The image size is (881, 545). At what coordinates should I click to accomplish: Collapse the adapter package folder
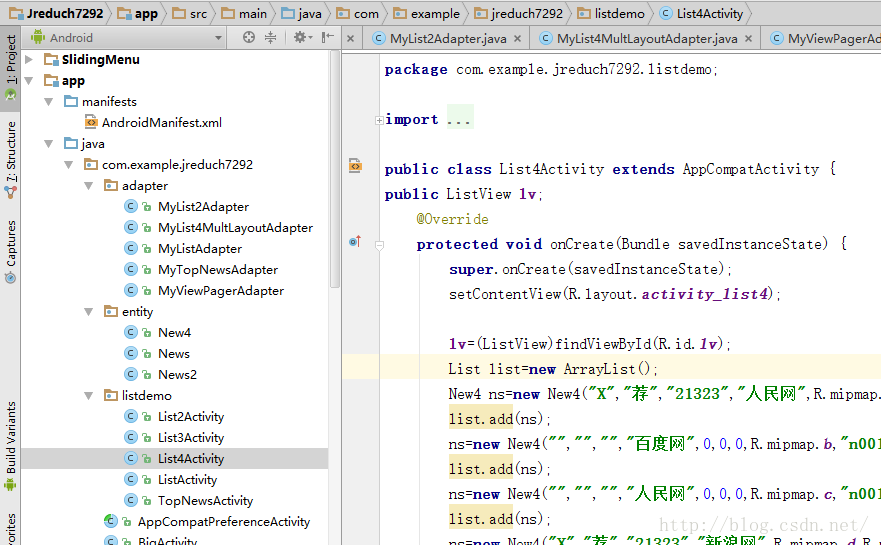89,186
